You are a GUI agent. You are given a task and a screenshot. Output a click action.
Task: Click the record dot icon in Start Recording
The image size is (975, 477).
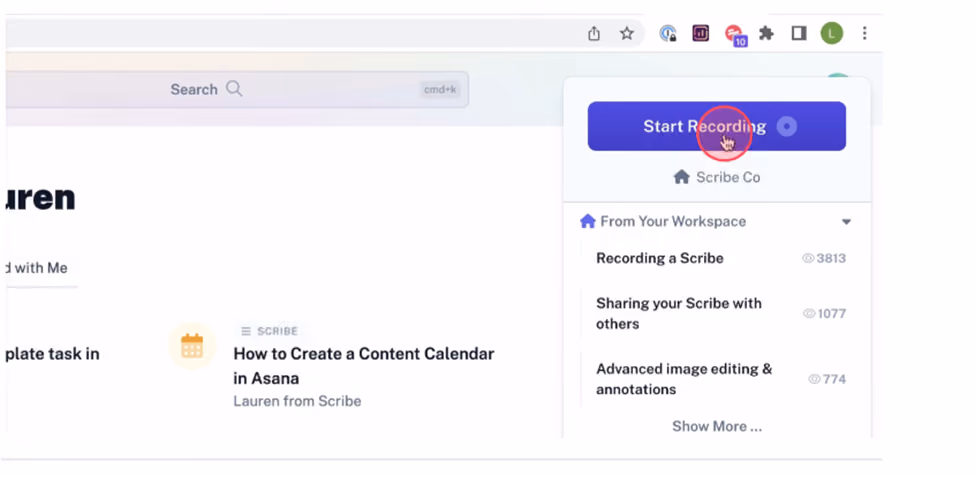click(787, 126)
